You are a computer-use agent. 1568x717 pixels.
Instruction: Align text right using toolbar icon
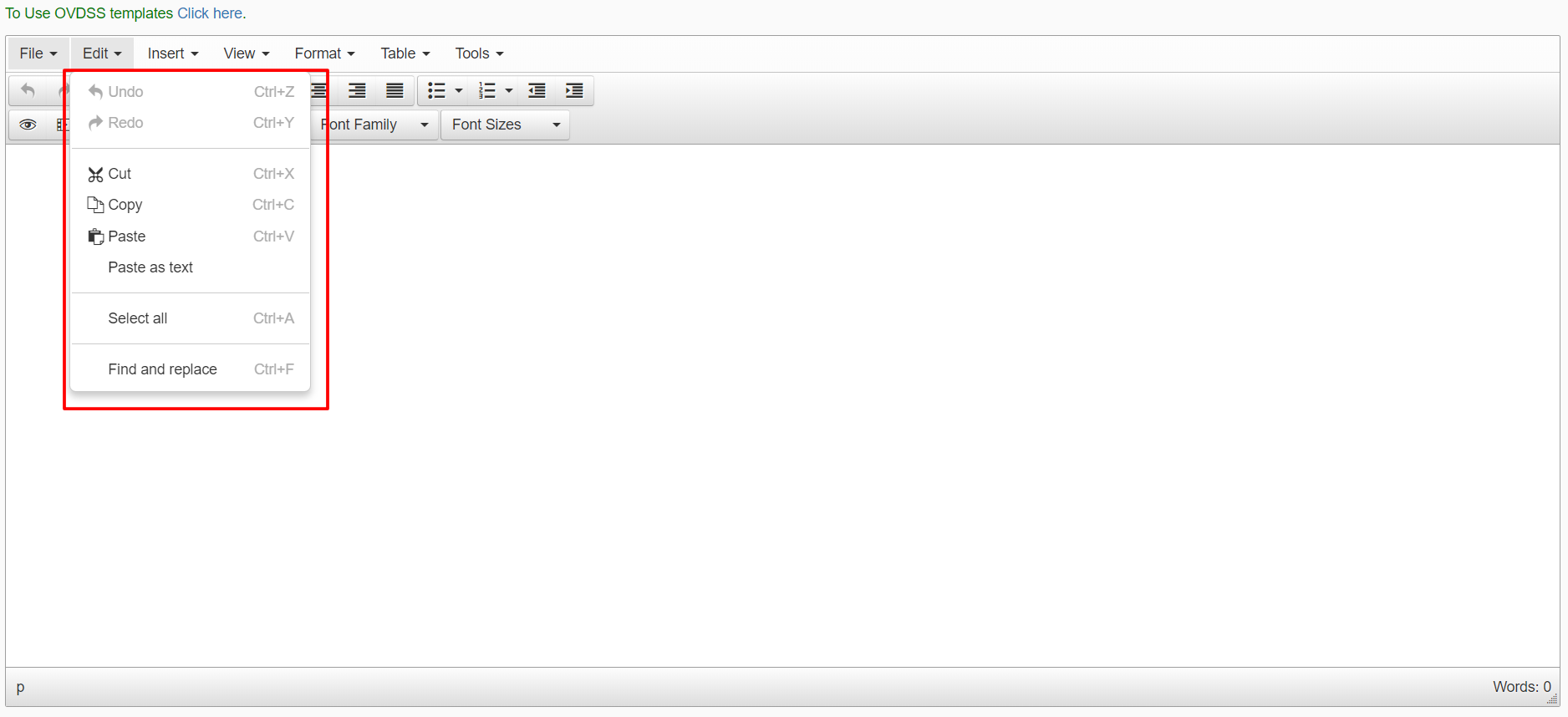[x=357, y=90]
